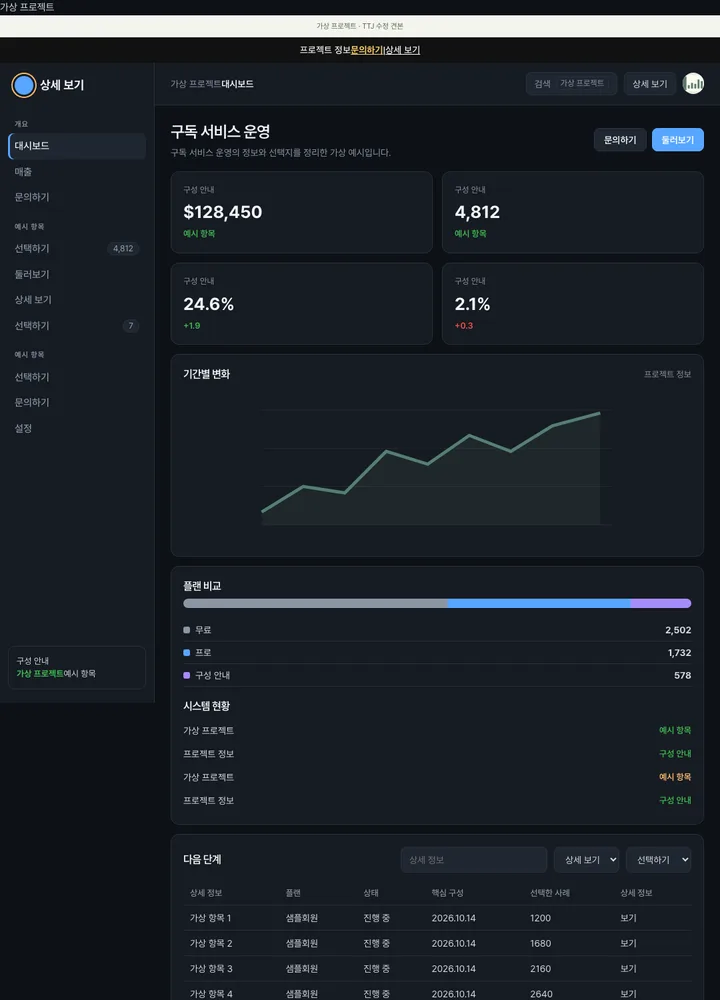
Task: Click 대시보드 in the header breadcrumb
Action: (x=237, y=84)
